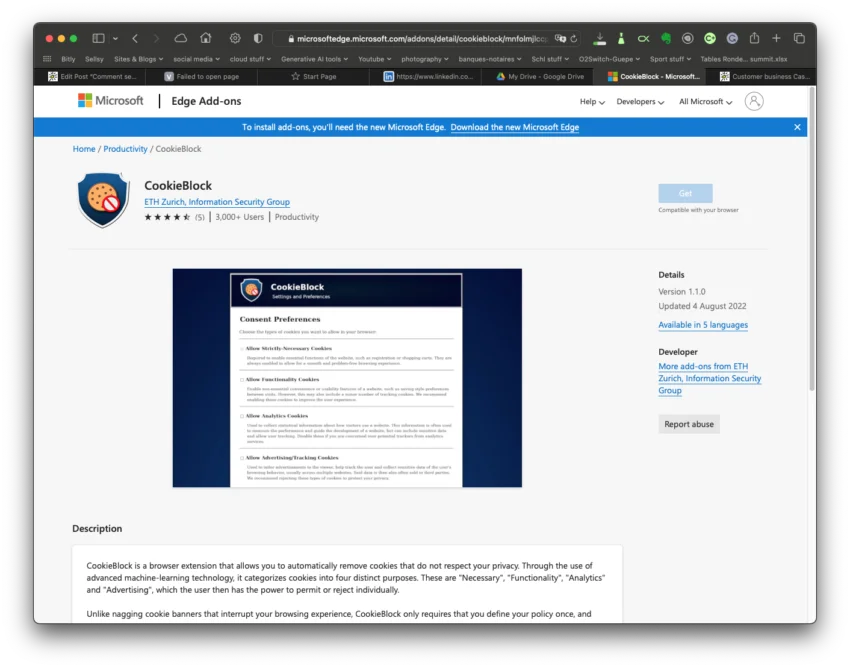Open Available in 5 languages link
850x668 pixels.
click(703, 325)
